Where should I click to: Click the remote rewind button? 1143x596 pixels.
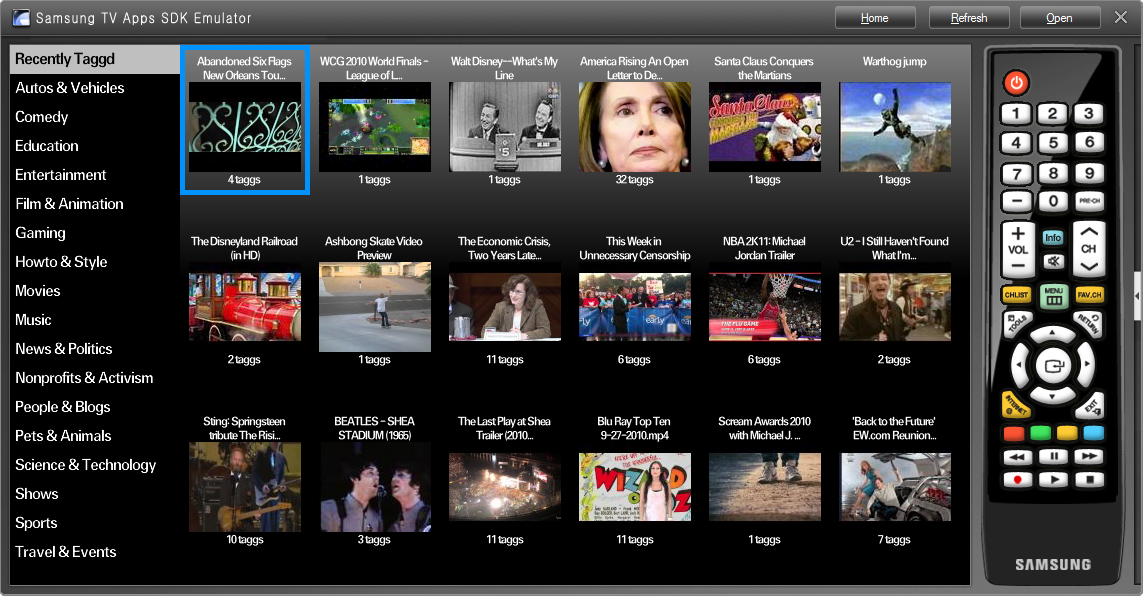click(x=1018, y=457)
